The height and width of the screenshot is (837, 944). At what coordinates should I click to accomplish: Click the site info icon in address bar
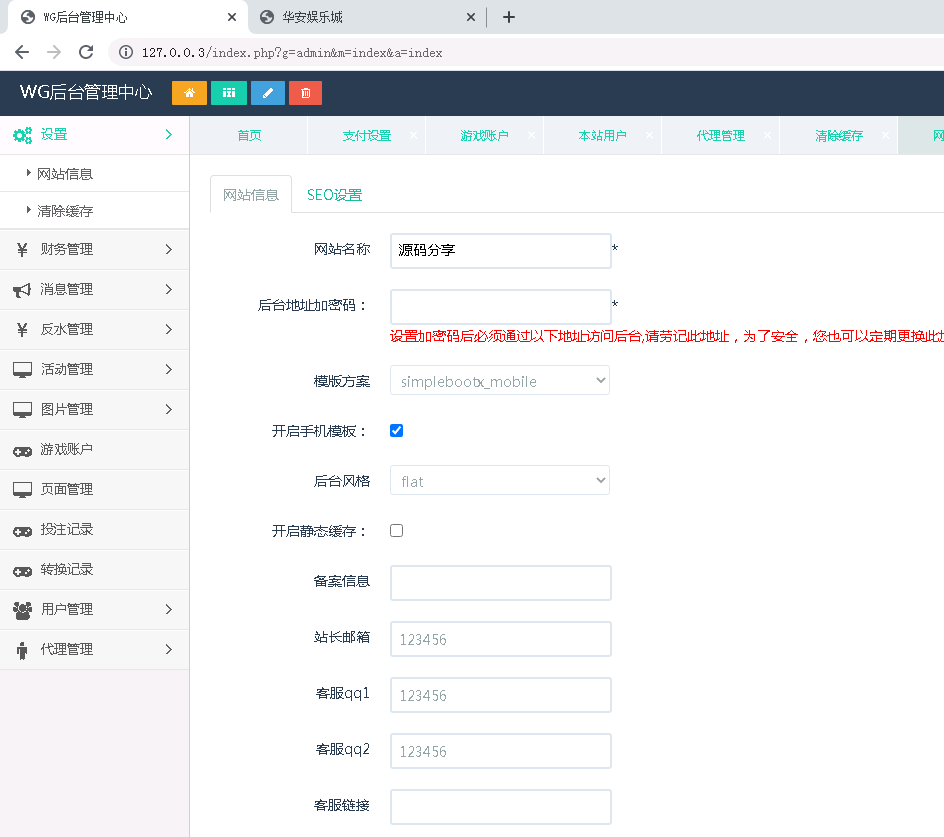click(126, 52)
